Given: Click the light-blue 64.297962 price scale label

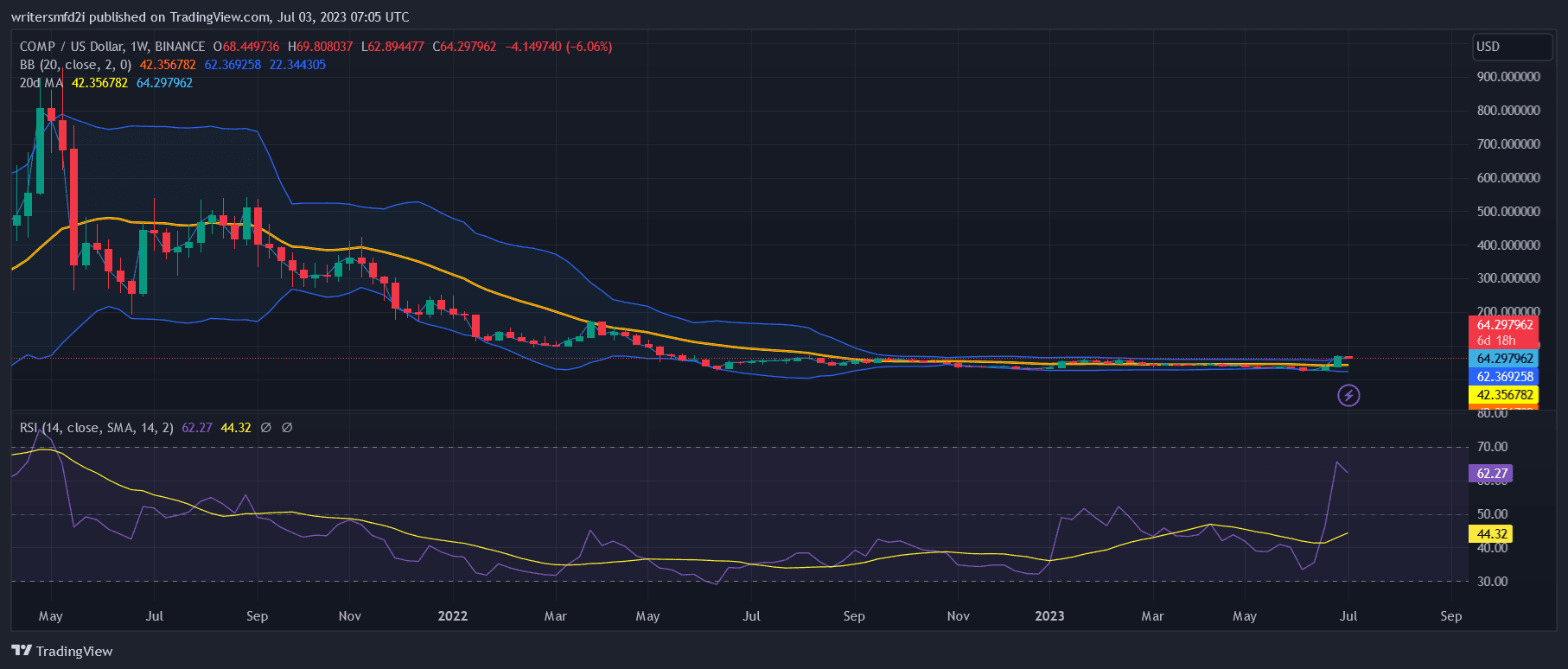Looking at the screenshot, I should pyautogui.click(x=1504, y=359).
